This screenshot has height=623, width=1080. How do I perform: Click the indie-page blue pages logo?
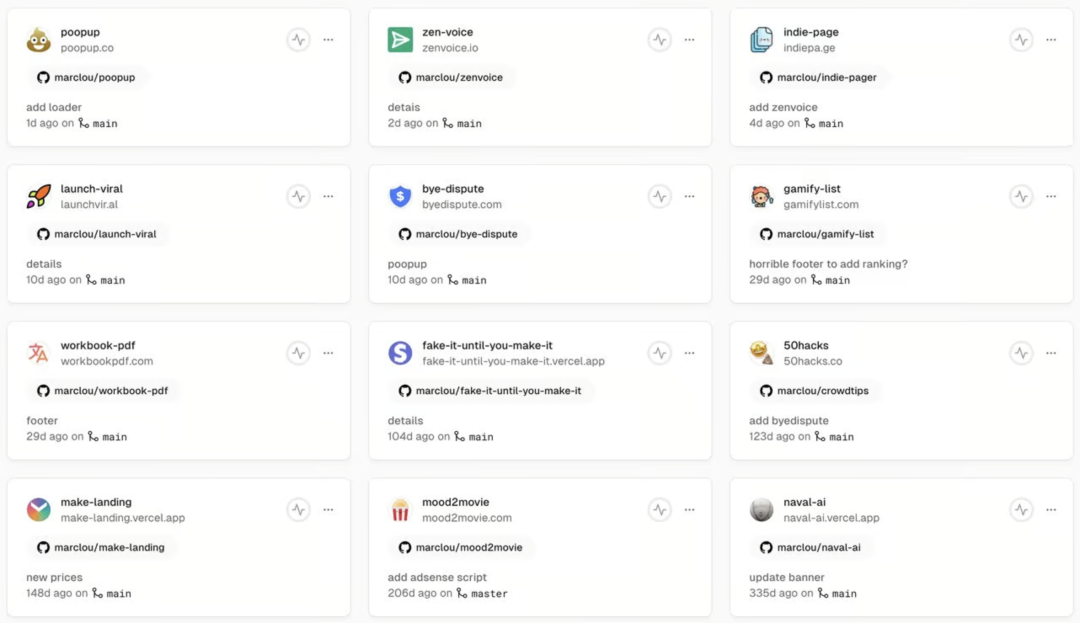click(761, 40)
